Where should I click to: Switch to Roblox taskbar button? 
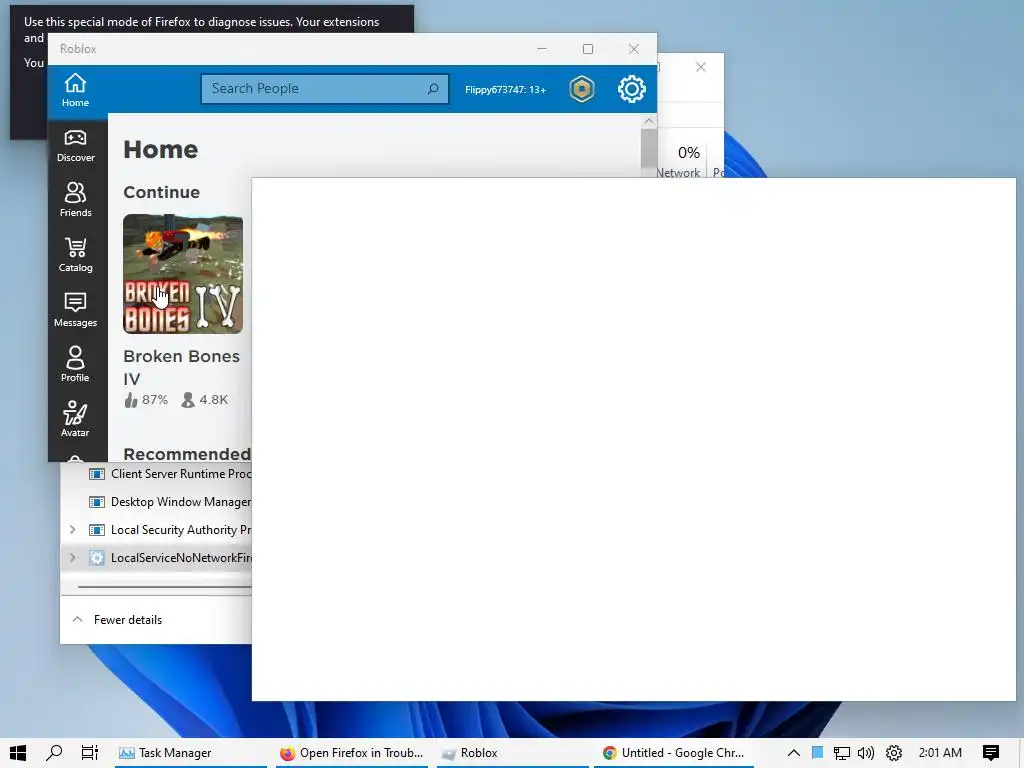513,753
